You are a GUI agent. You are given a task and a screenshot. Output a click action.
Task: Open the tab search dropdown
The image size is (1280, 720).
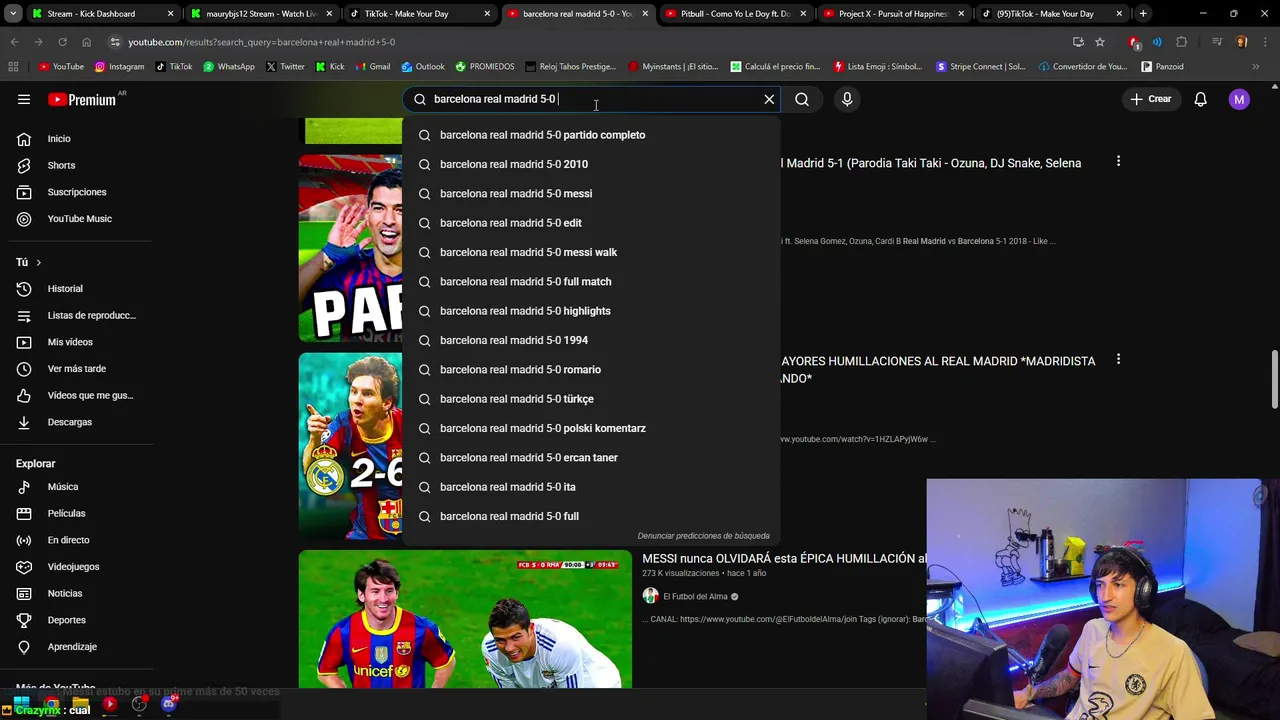12,14
